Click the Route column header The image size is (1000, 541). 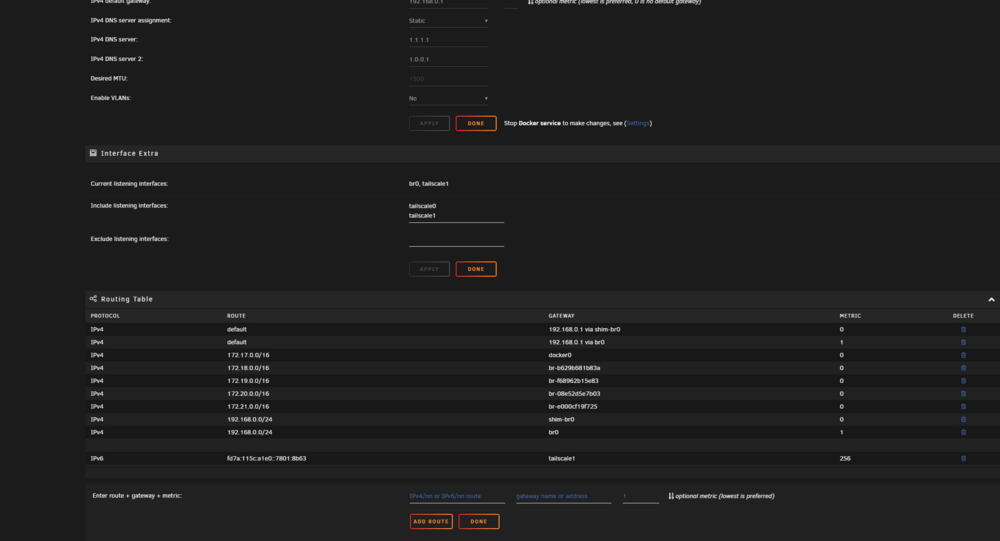236,316
